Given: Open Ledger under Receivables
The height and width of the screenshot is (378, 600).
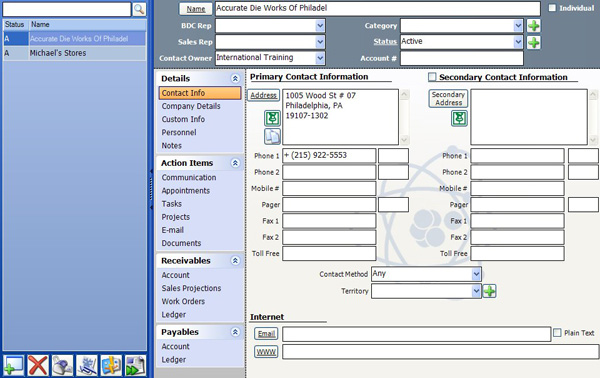Looking at the screenshot, I should tap(173, 314).
